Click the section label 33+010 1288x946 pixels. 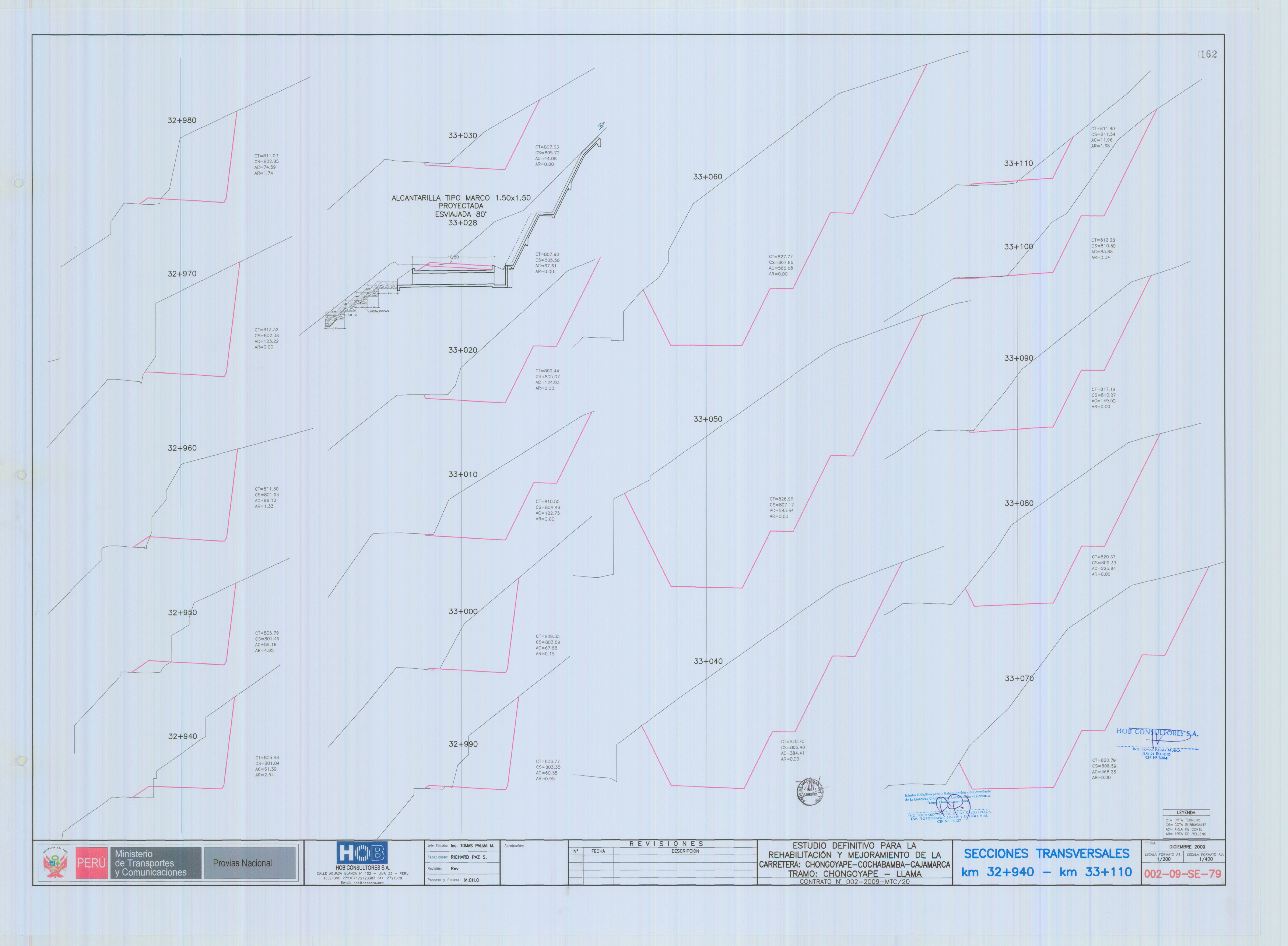coord(463,474)
